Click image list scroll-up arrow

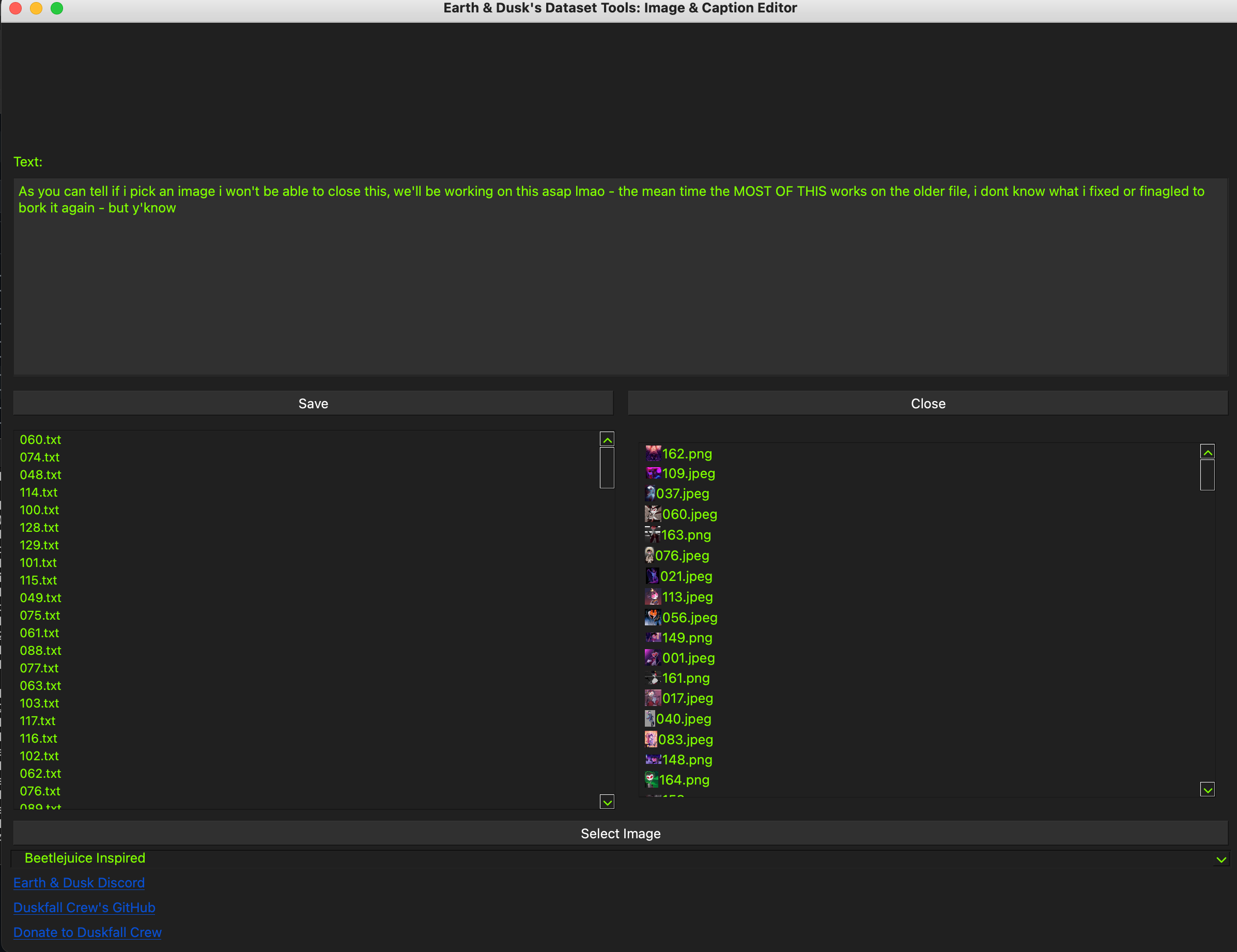(1207, 452)
